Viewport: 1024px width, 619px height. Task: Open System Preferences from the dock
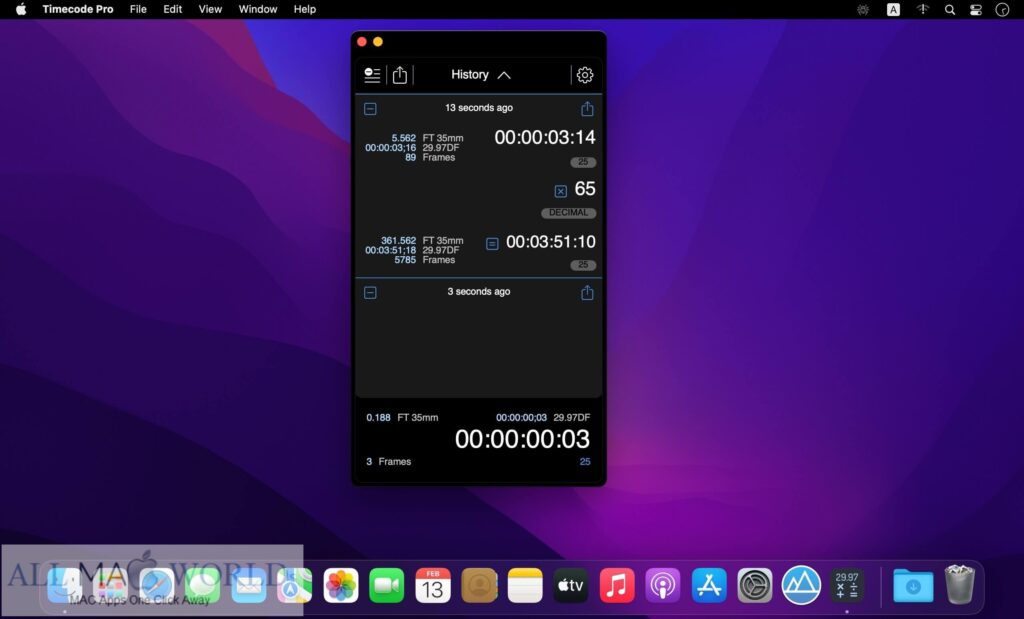coord(755,585)
